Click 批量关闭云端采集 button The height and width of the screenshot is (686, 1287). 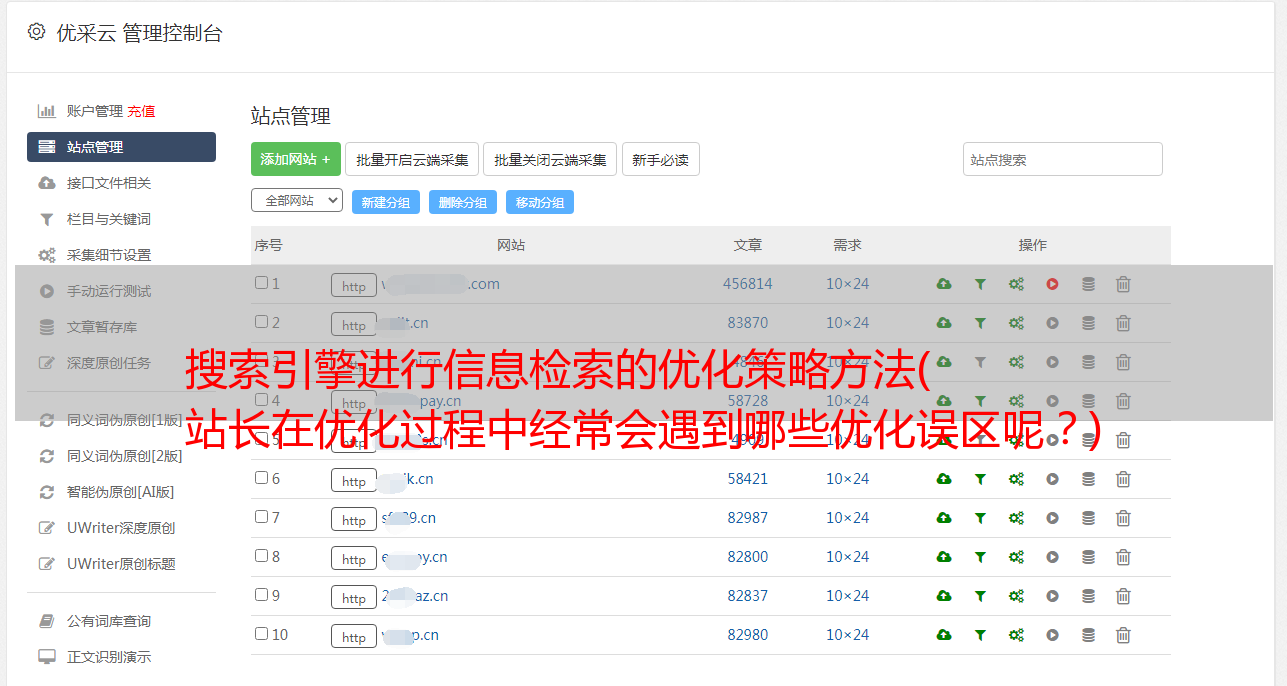pyautogui.click(x=550, y=159)
